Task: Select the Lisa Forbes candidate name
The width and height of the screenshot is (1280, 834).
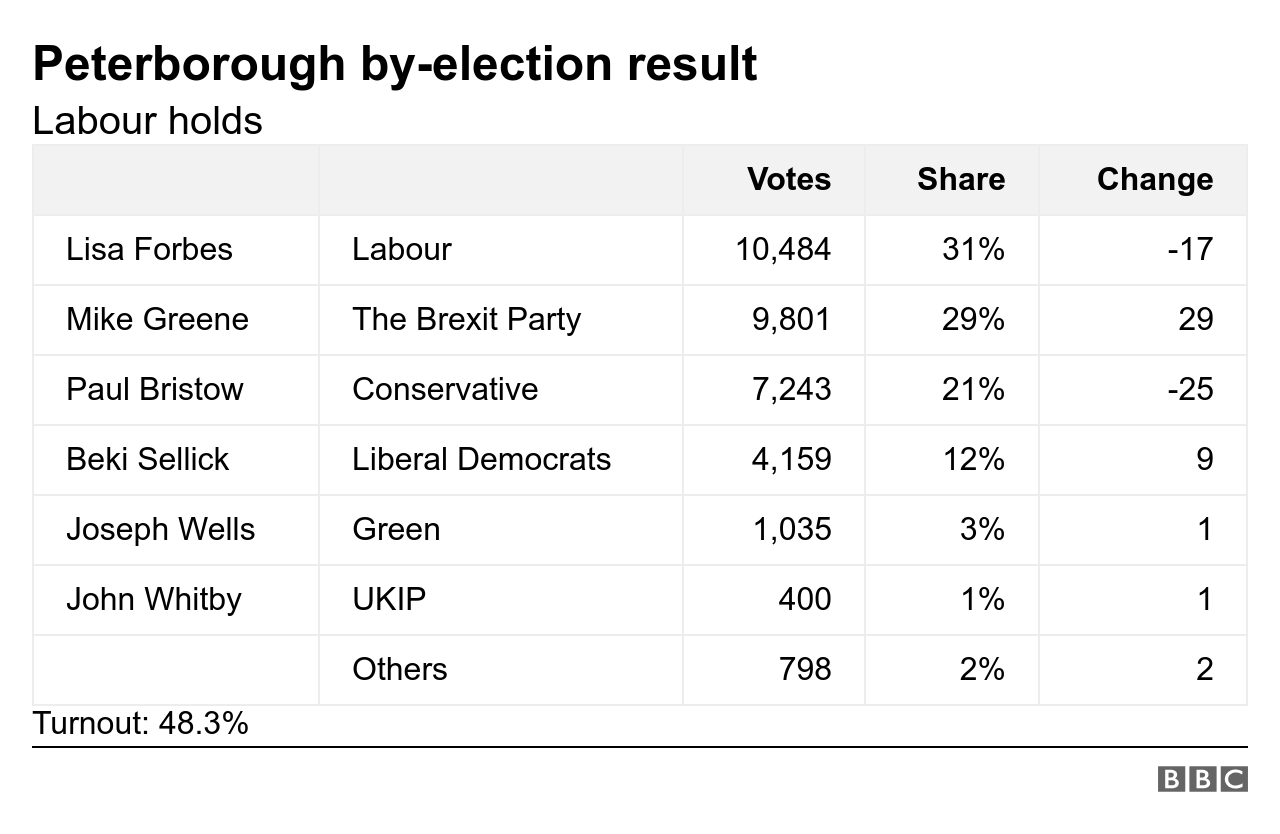Action: tap(149, 249)
